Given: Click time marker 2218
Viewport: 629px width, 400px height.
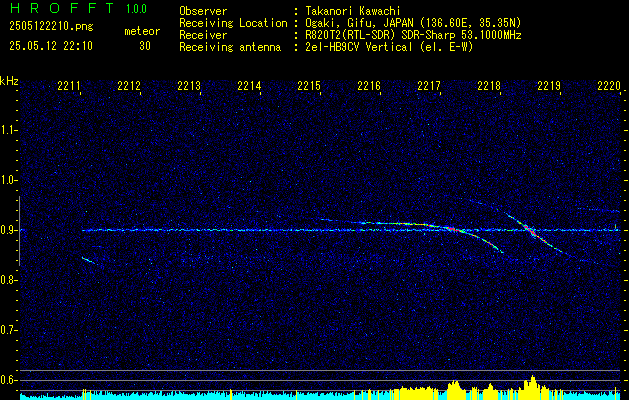Looking at the screenshot, I should pos(489,85).
